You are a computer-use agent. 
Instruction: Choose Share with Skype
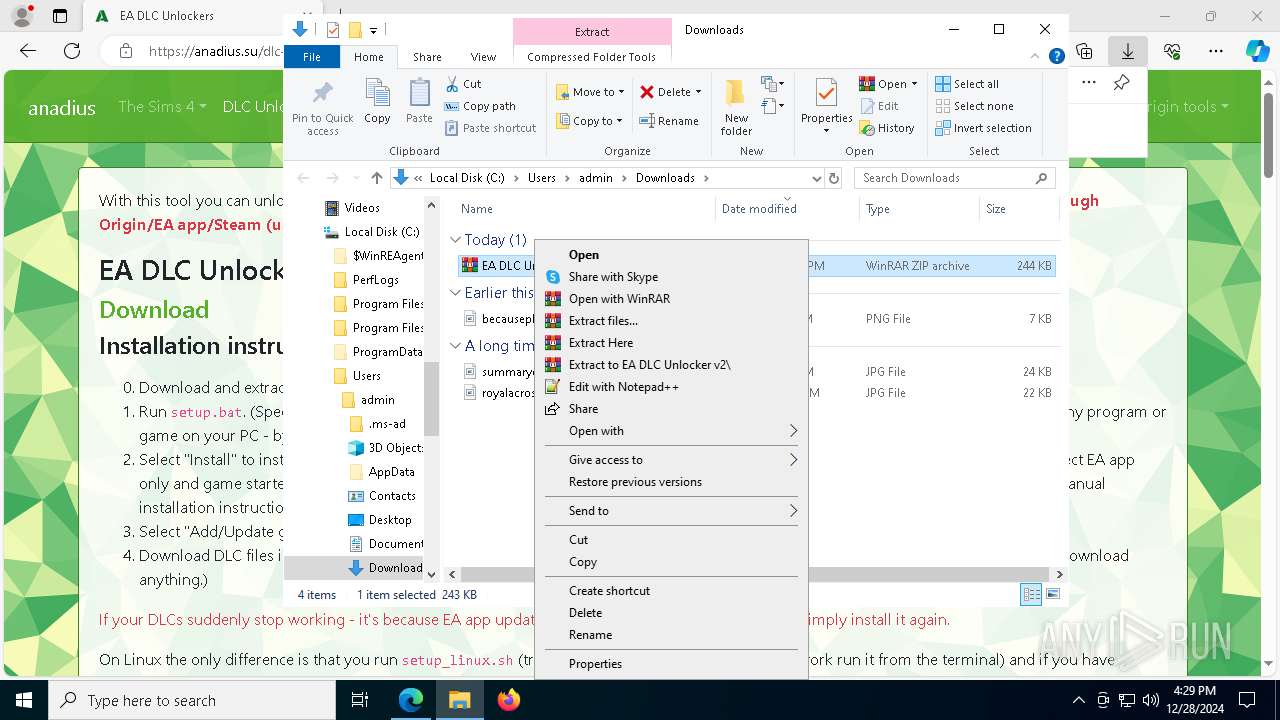coord(671,277)
